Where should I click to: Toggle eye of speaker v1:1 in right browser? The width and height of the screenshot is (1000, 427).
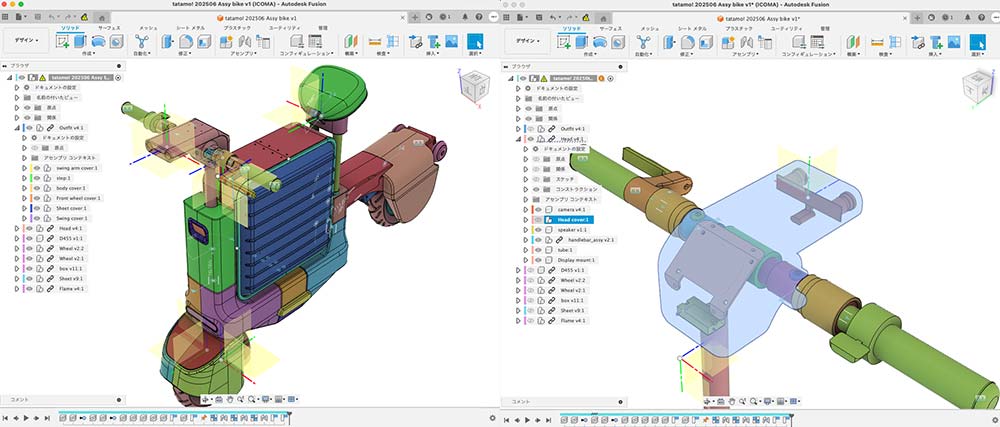coord(538,229)
